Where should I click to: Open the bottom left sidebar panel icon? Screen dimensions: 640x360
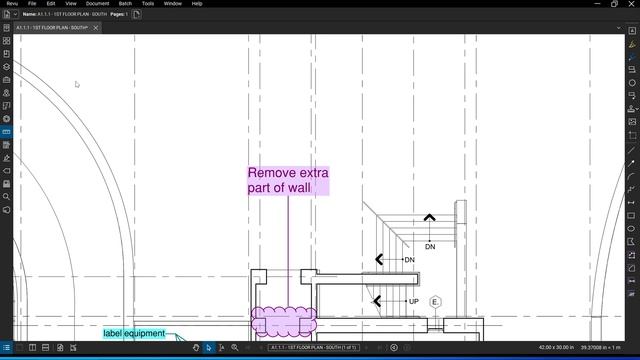point(6,210)
